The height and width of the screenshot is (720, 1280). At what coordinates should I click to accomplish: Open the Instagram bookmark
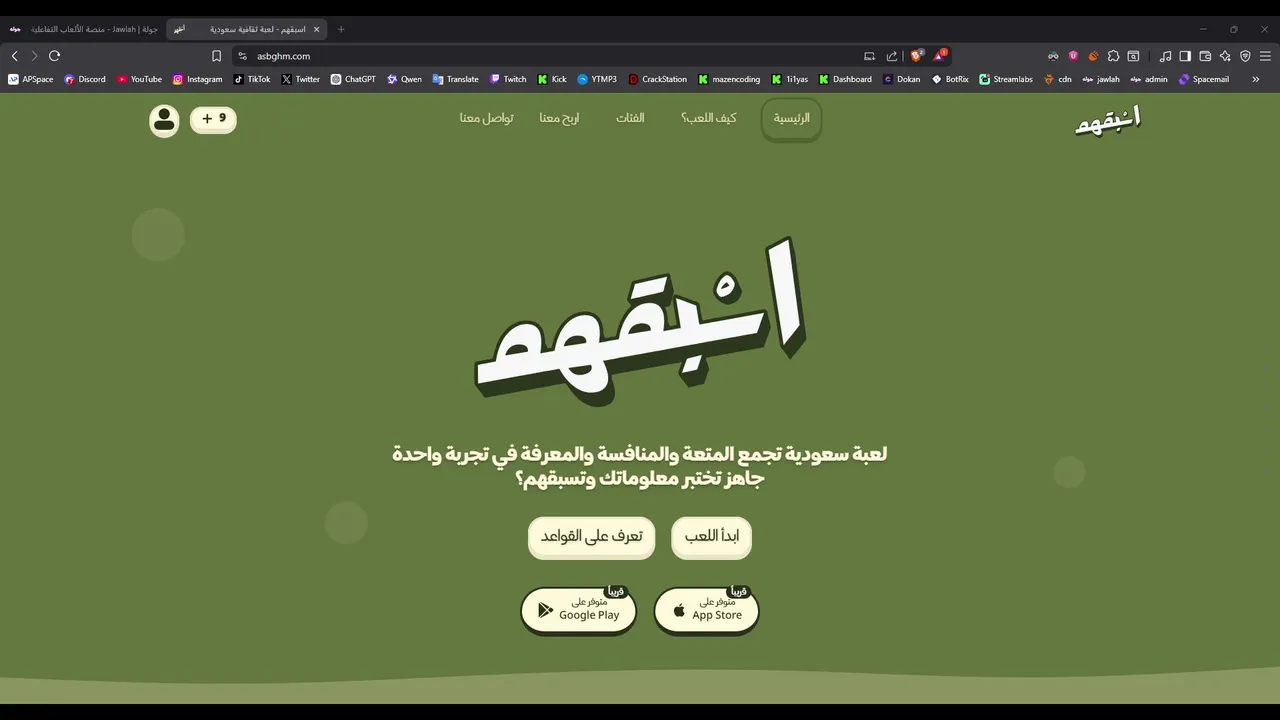(x=198, y=79)
